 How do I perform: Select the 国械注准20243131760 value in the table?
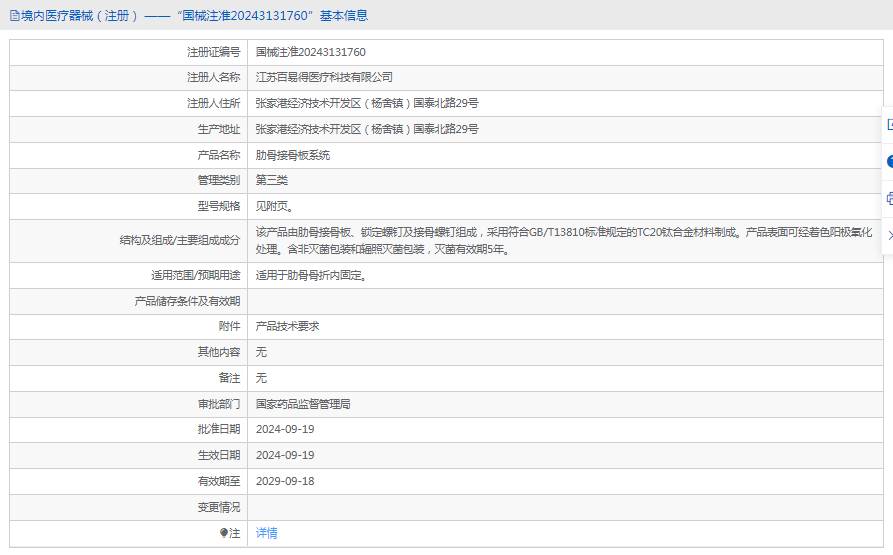[x=310, y=52]
